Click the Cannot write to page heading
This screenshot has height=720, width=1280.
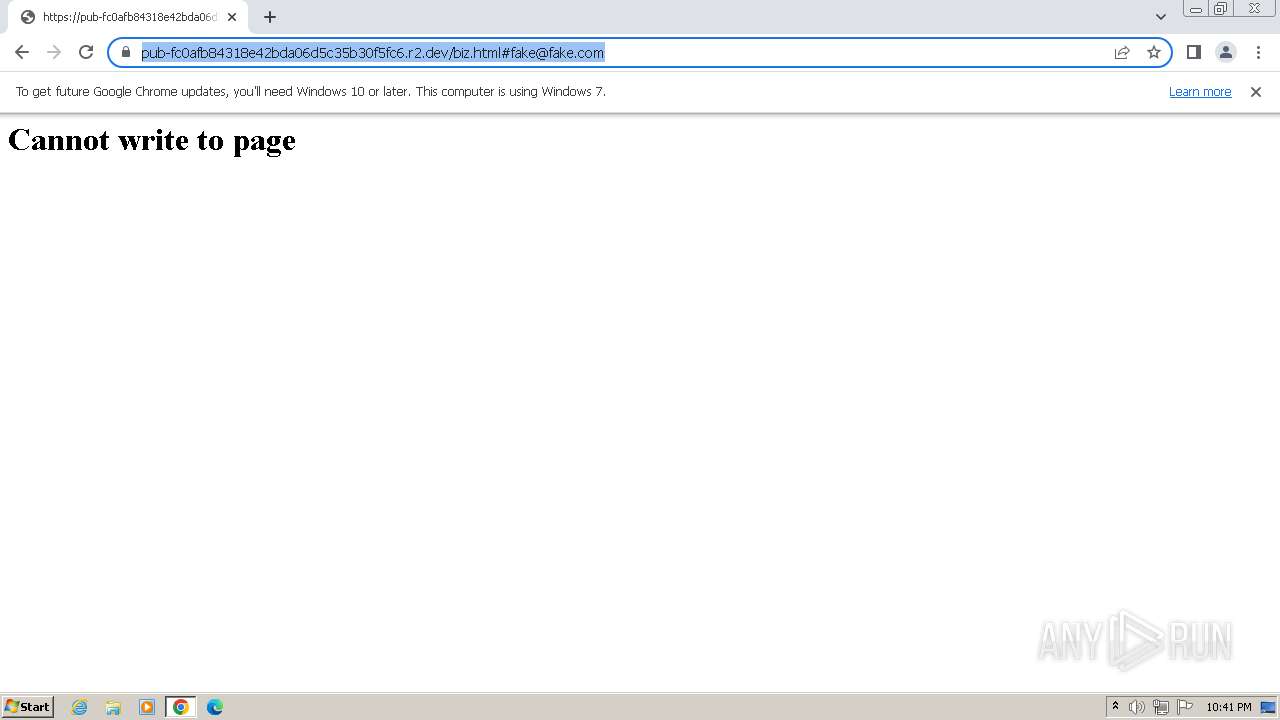(152, 140)
